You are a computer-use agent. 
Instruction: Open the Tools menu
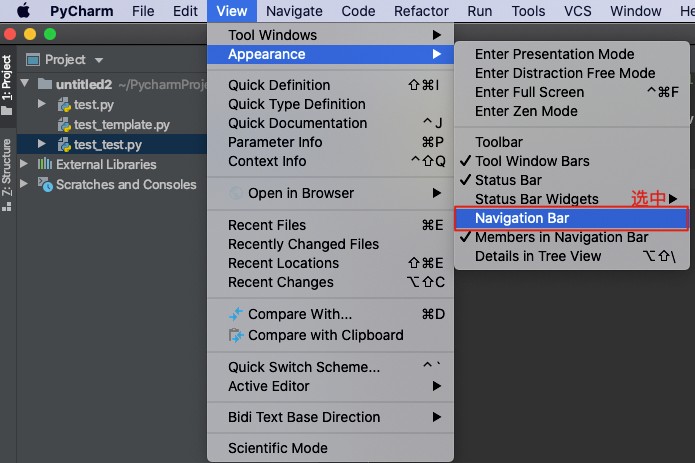click(x=528, y=11)
